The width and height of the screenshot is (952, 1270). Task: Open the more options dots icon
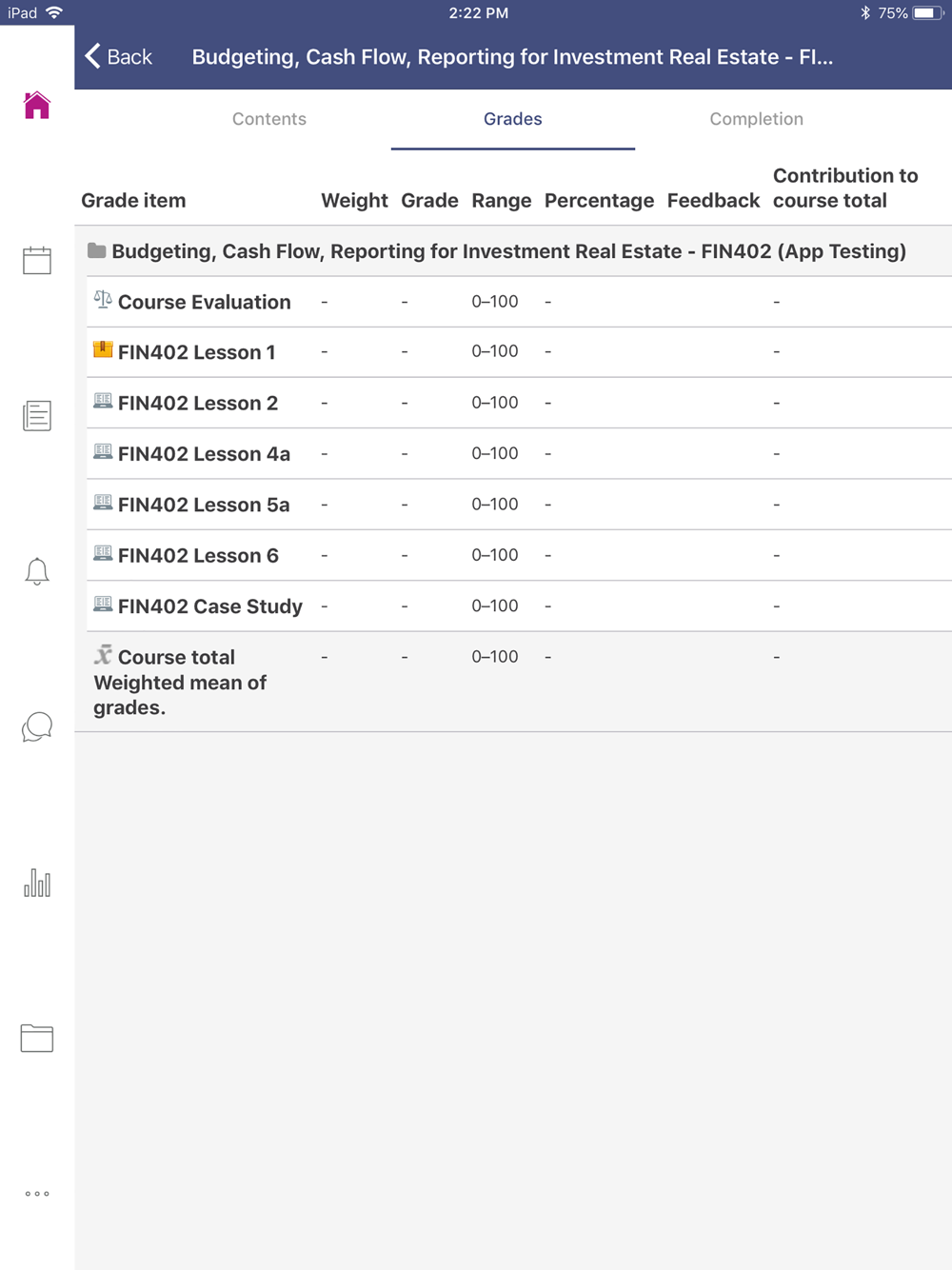(x=37, y=1193)
